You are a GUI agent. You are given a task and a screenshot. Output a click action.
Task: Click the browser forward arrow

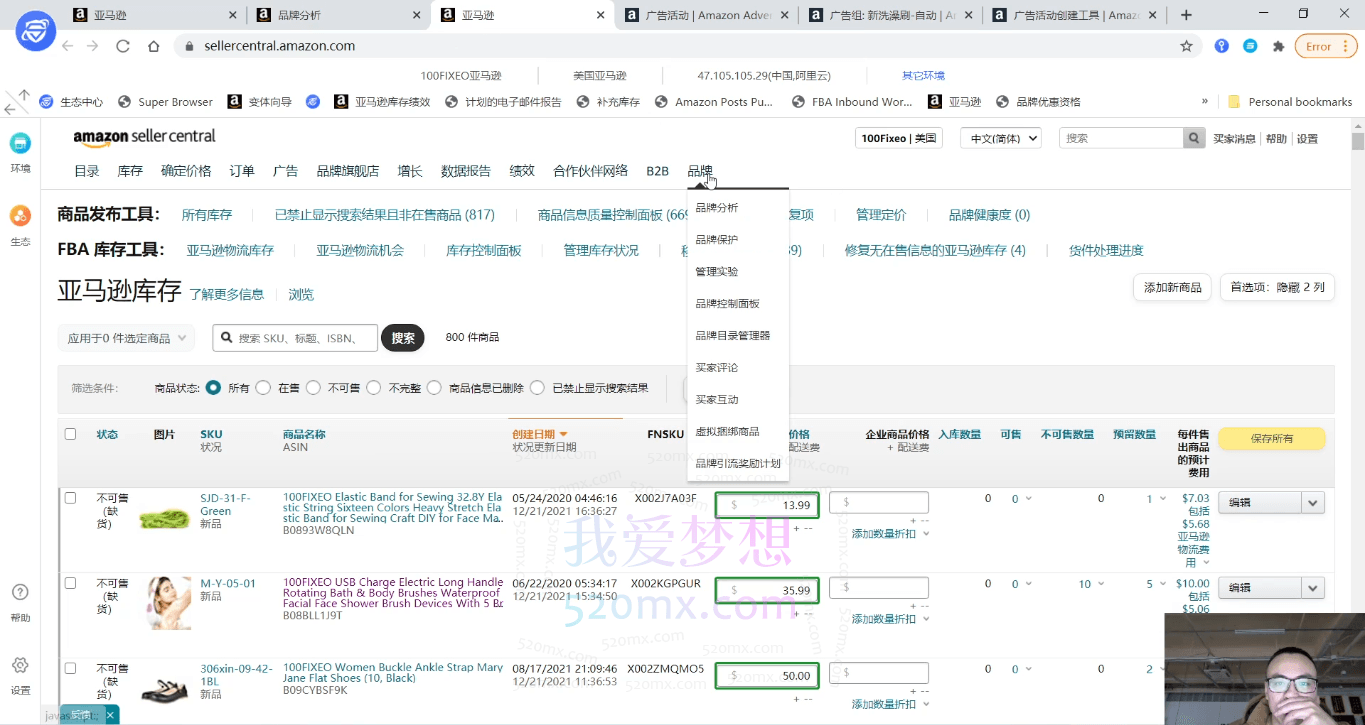pyautogui.click(x=93, y=46)
